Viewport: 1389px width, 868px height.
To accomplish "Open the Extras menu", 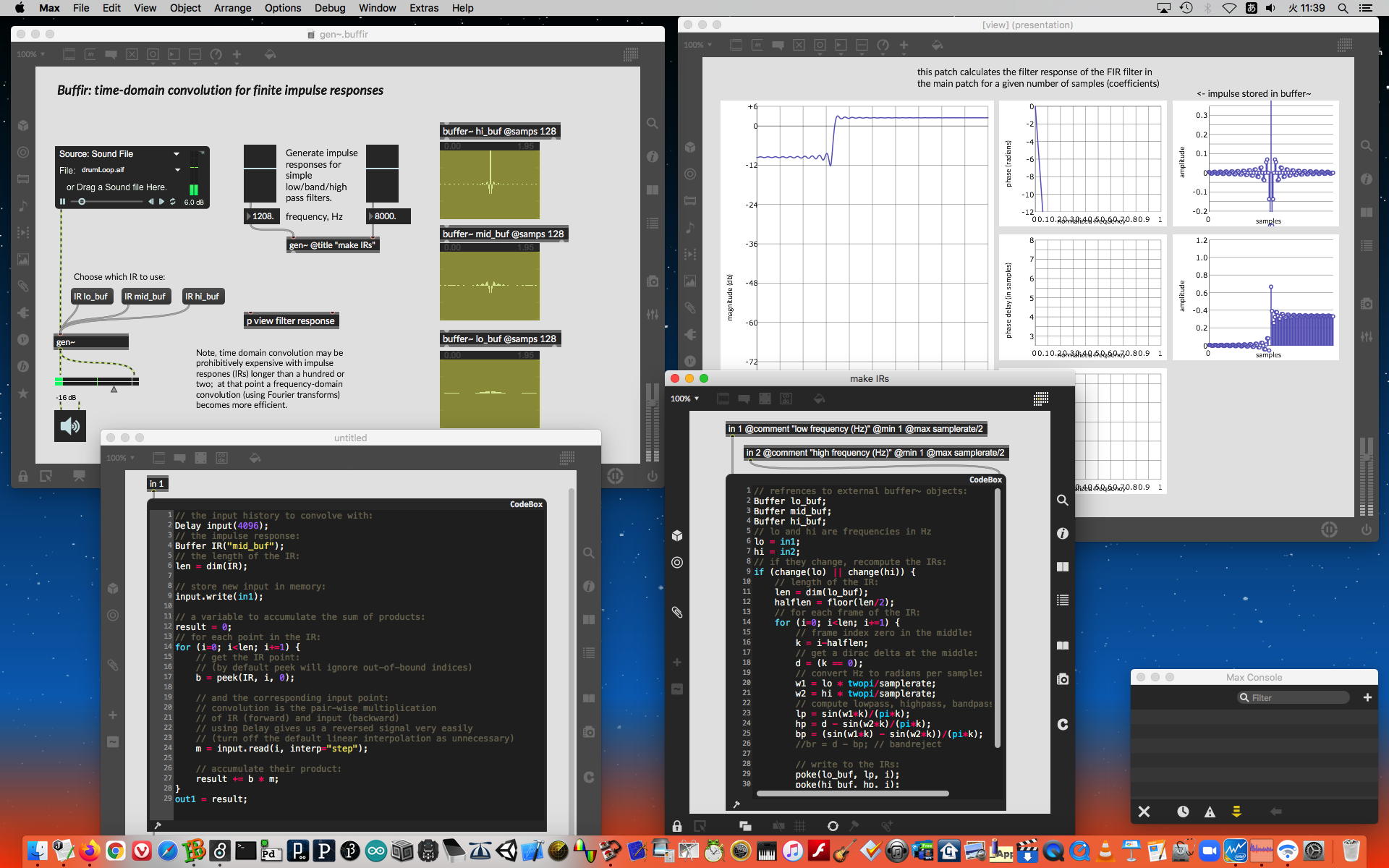I will coord(423,8).
